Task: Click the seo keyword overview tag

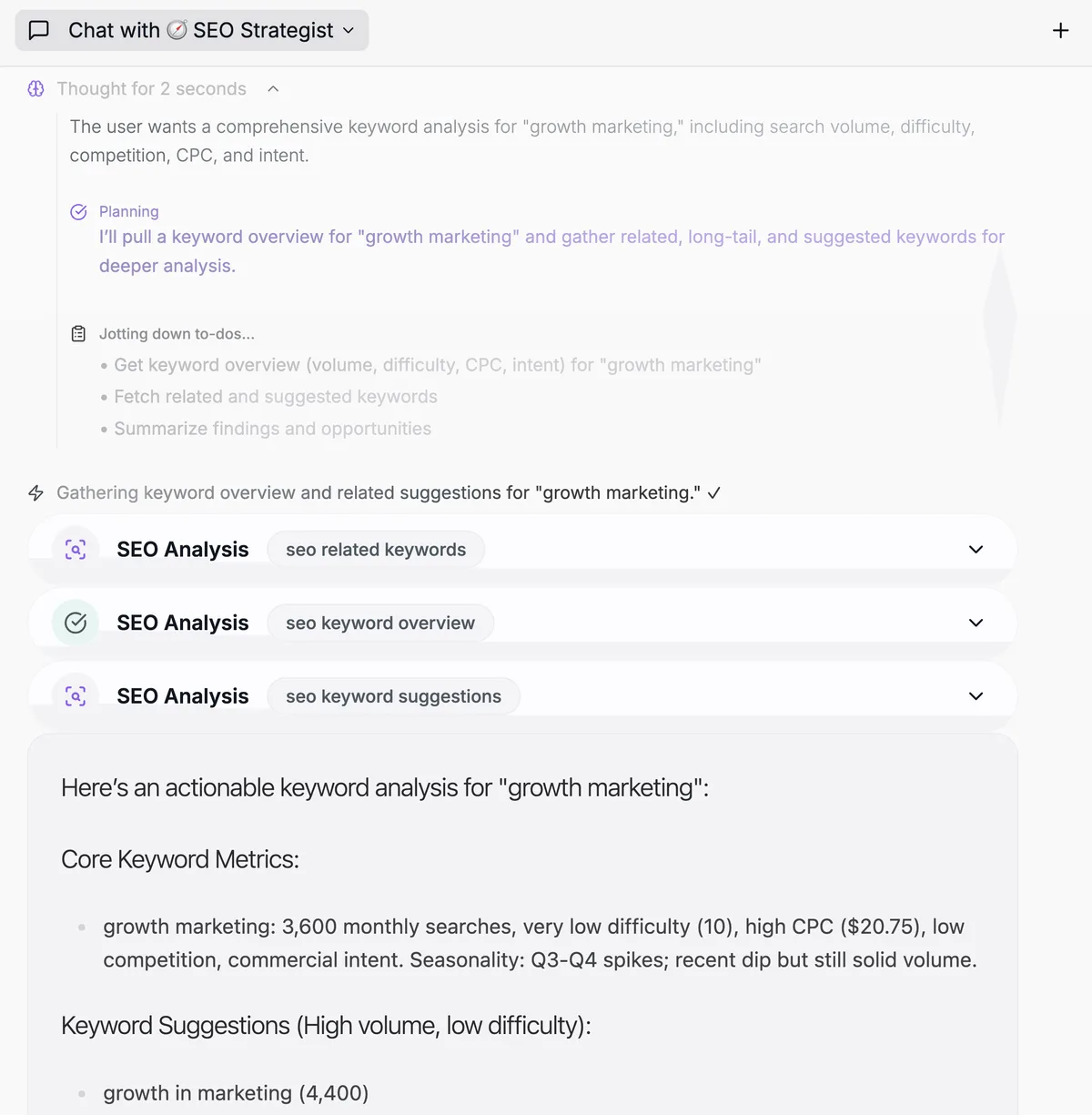Action: coord(380,623)
